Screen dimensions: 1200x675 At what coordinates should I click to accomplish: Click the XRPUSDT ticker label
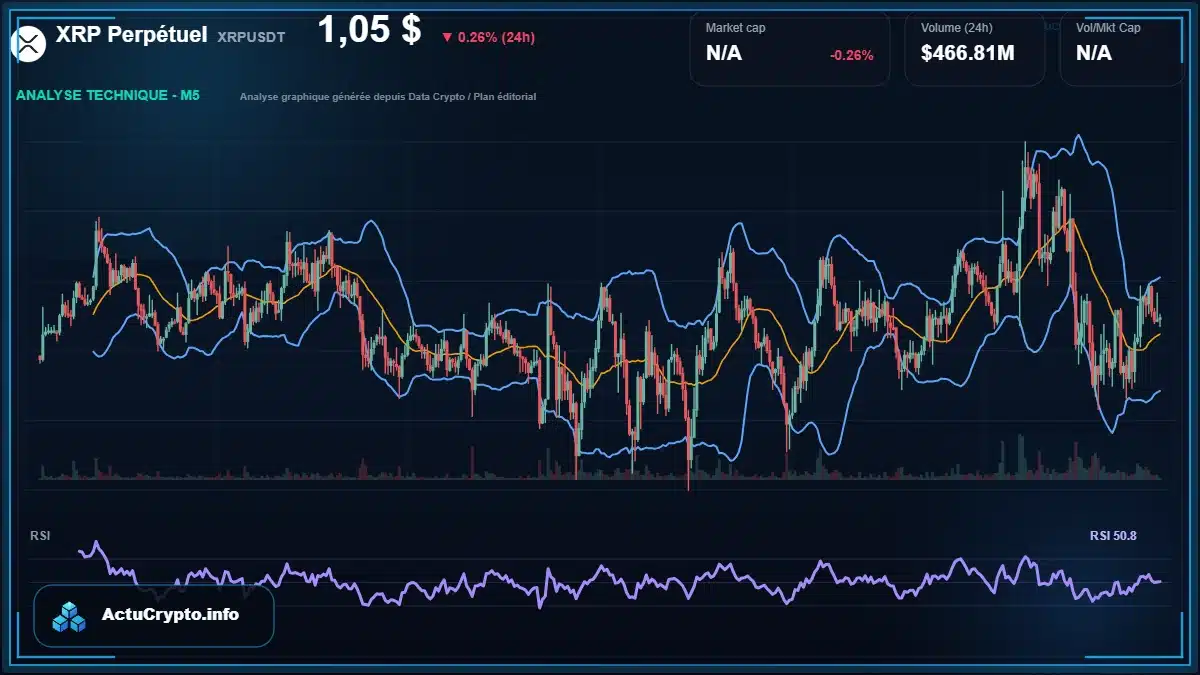click(x=251, y=37)
